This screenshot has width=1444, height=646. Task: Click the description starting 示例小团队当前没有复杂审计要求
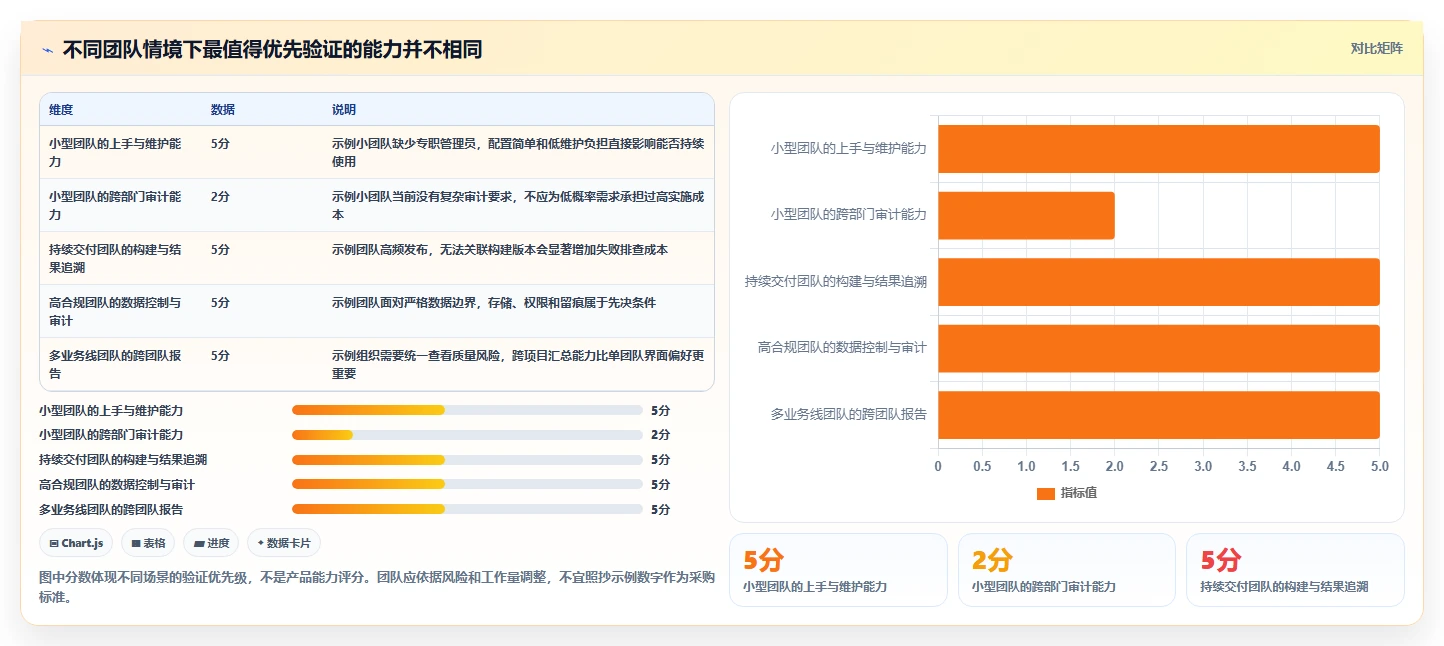(x=518, y=205)
